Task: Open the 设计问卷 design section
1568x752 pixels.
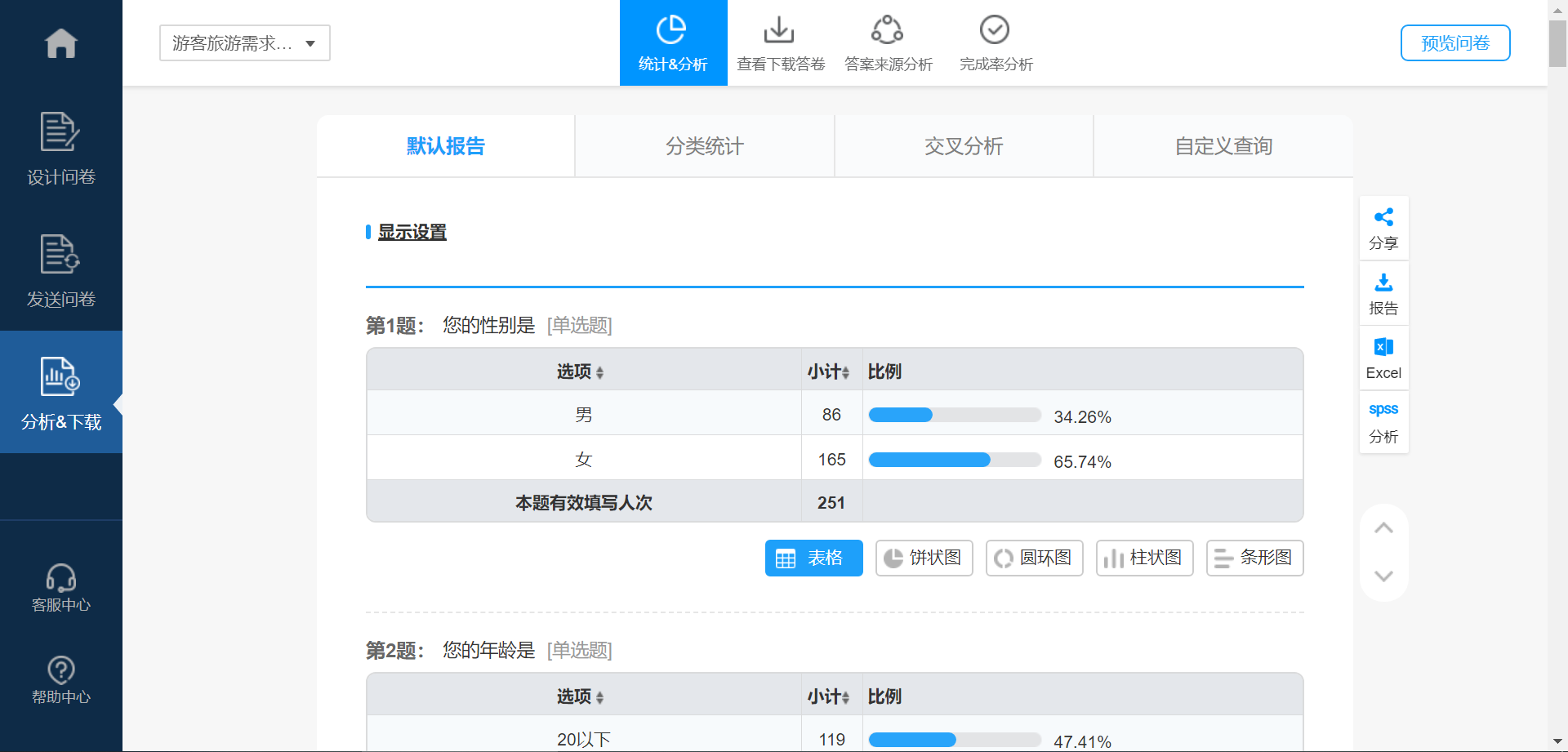Action: point(61,149)
